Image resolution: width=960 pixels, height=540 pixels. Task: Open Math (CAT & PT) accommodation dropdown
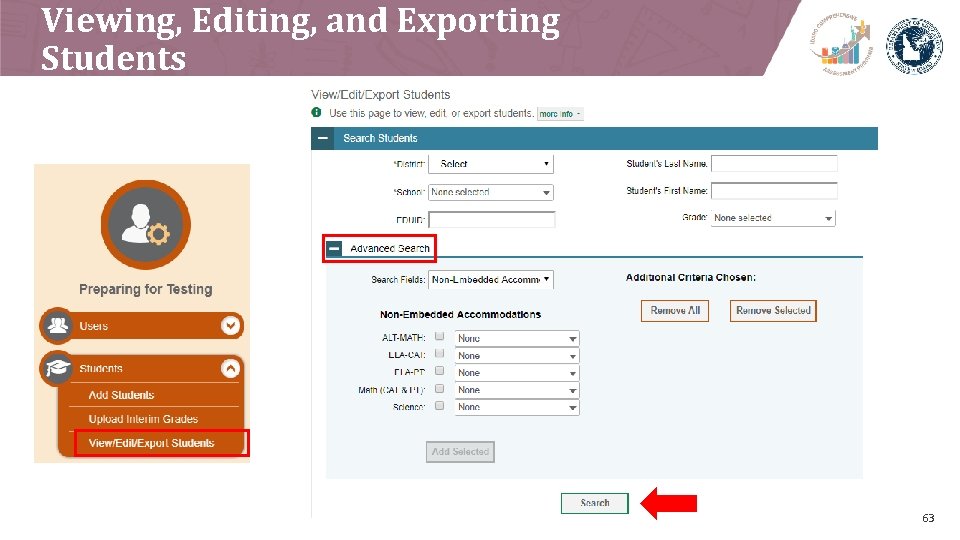(x=517, y=390)
